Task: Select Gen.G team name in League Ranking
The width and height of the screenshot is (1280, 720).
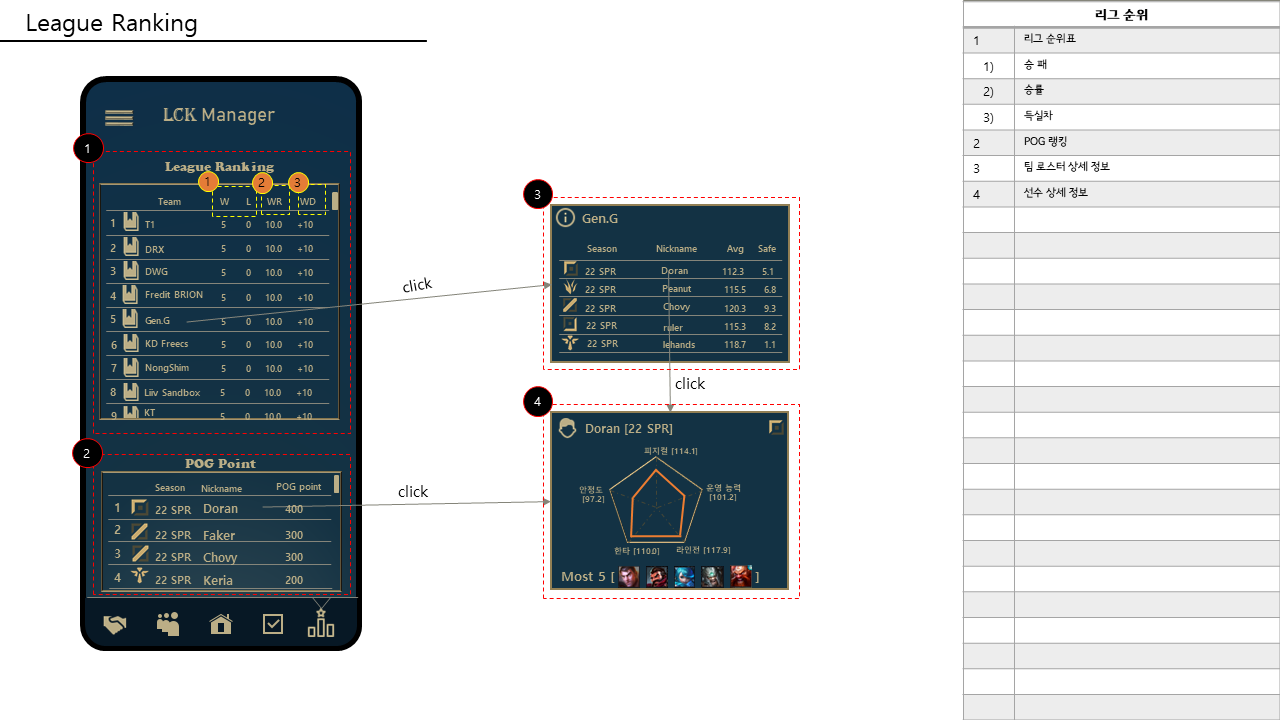Action: coord(158,321)
